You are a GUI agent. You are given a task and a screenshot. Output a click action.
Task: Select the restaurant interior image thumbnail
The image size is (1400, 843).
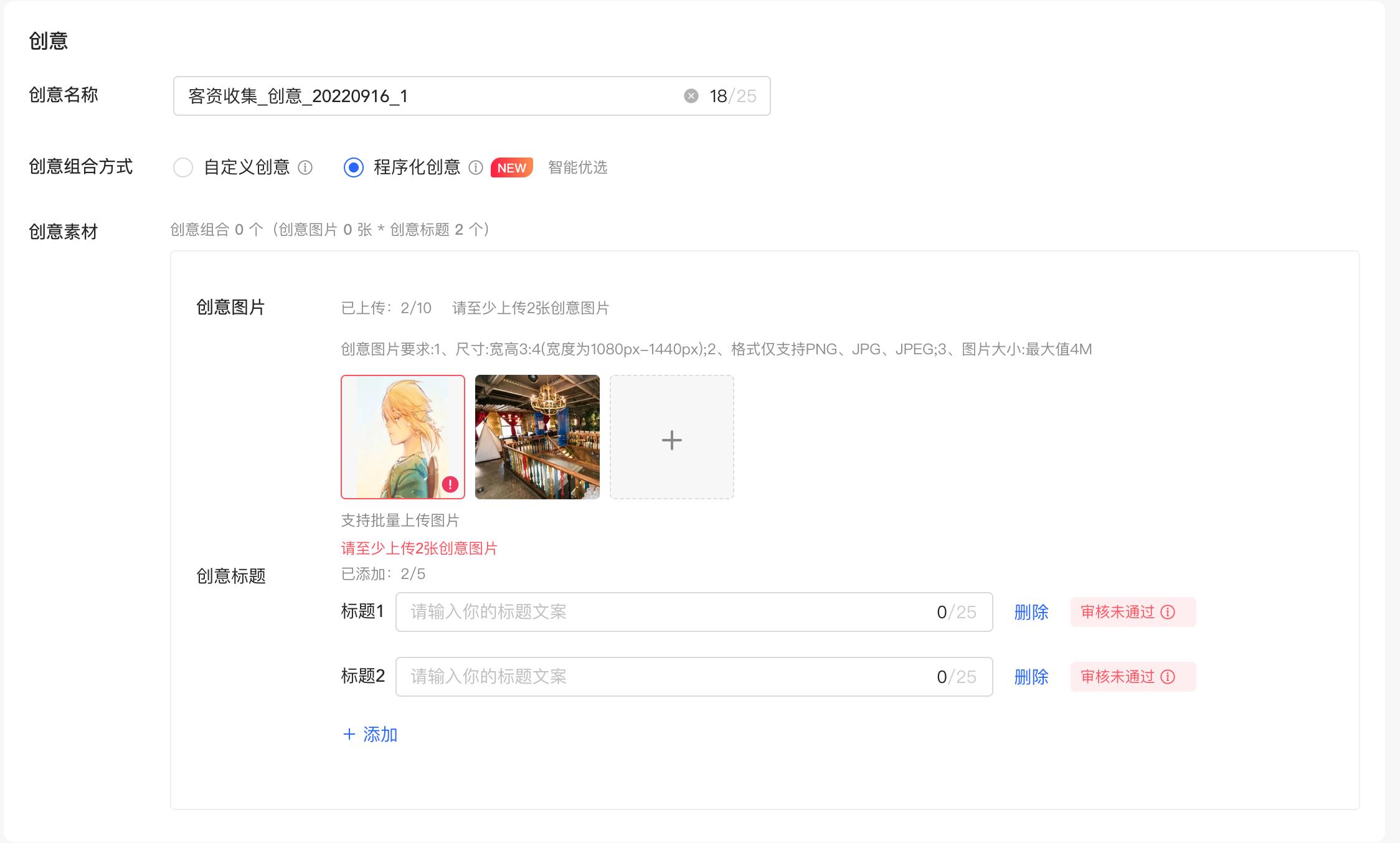[x=537, y=437]
